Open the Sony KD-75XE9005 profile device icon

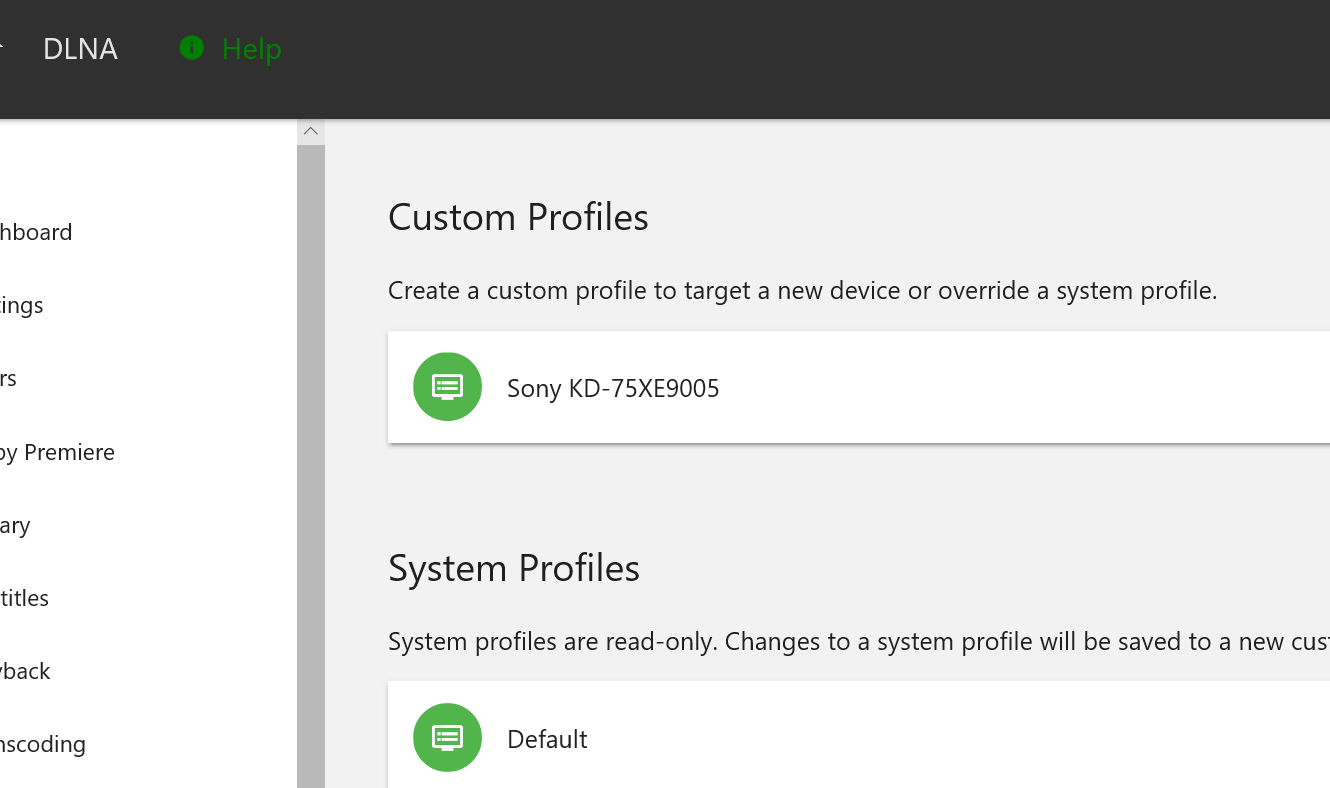point(447,387)
